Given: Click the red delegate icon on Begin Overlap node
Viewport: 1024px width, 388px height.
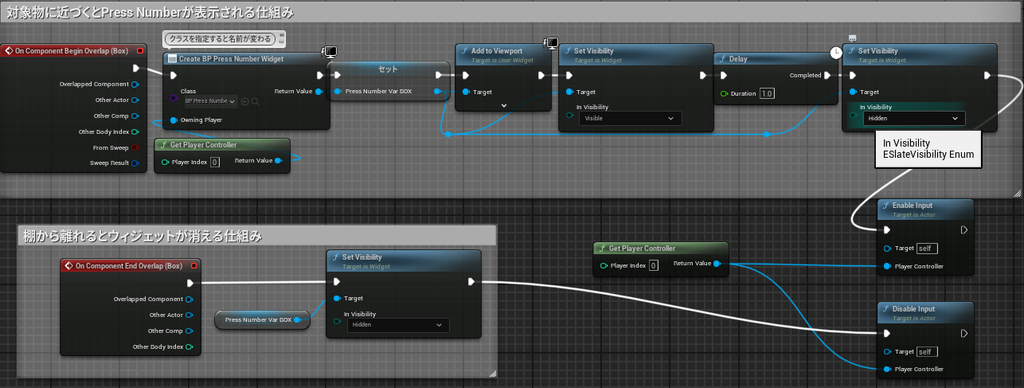Looking at the screenshot, I should click(x=140, y=51).
